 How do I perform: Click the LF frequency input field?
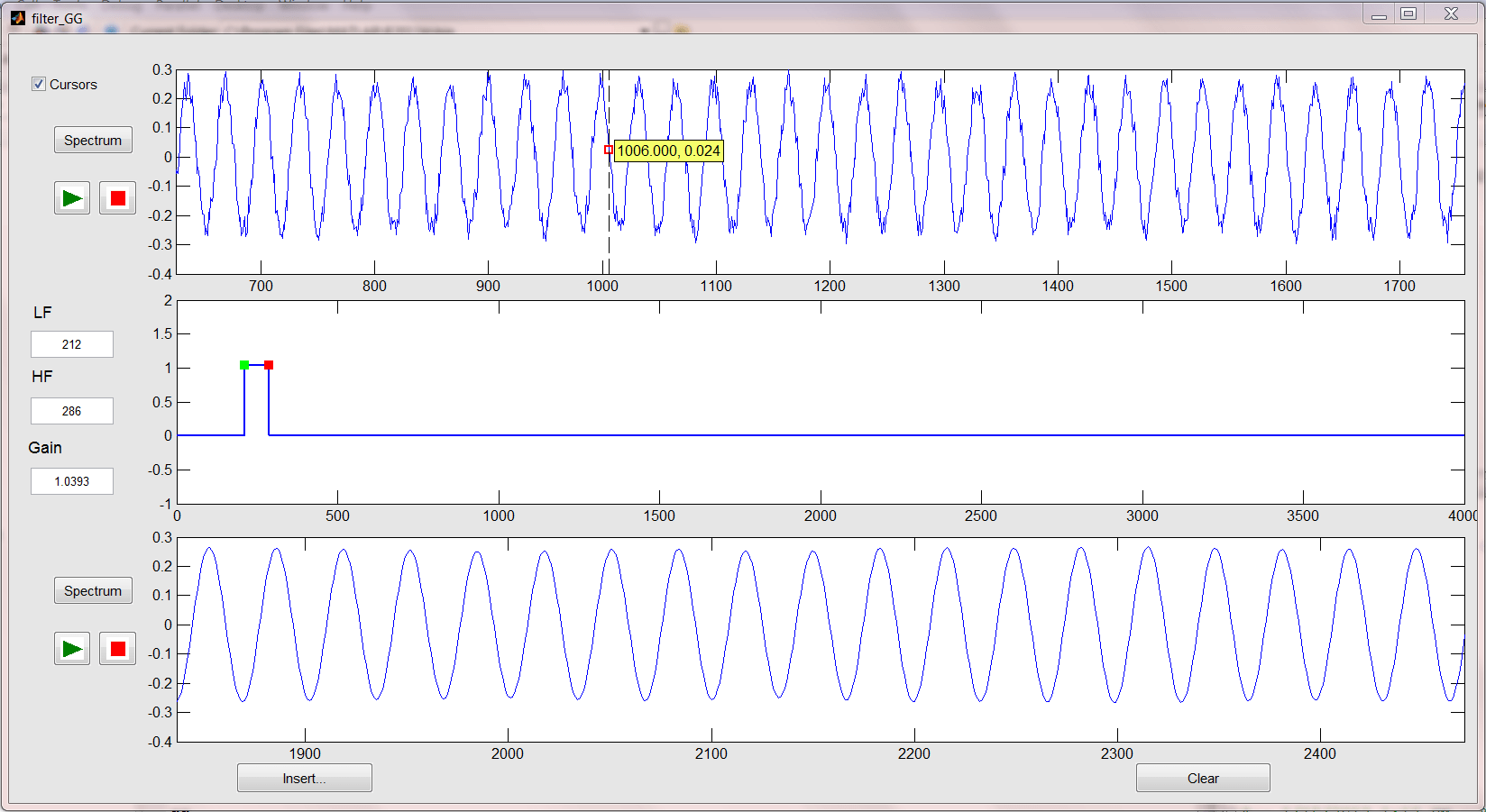coord(71,344)
